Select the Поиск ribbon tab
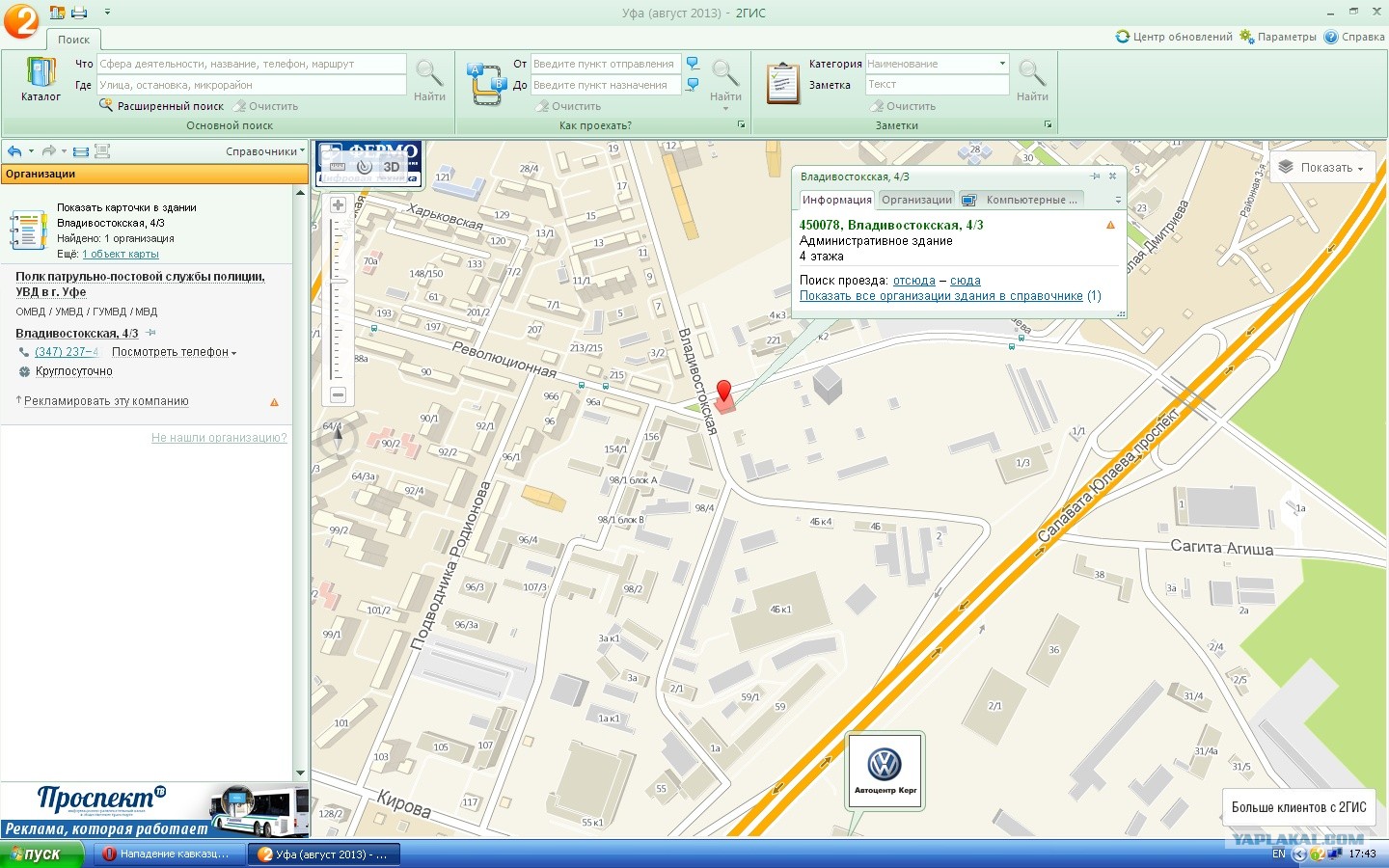Screen dimensions: 1389x868 click(x=73, y=40)
